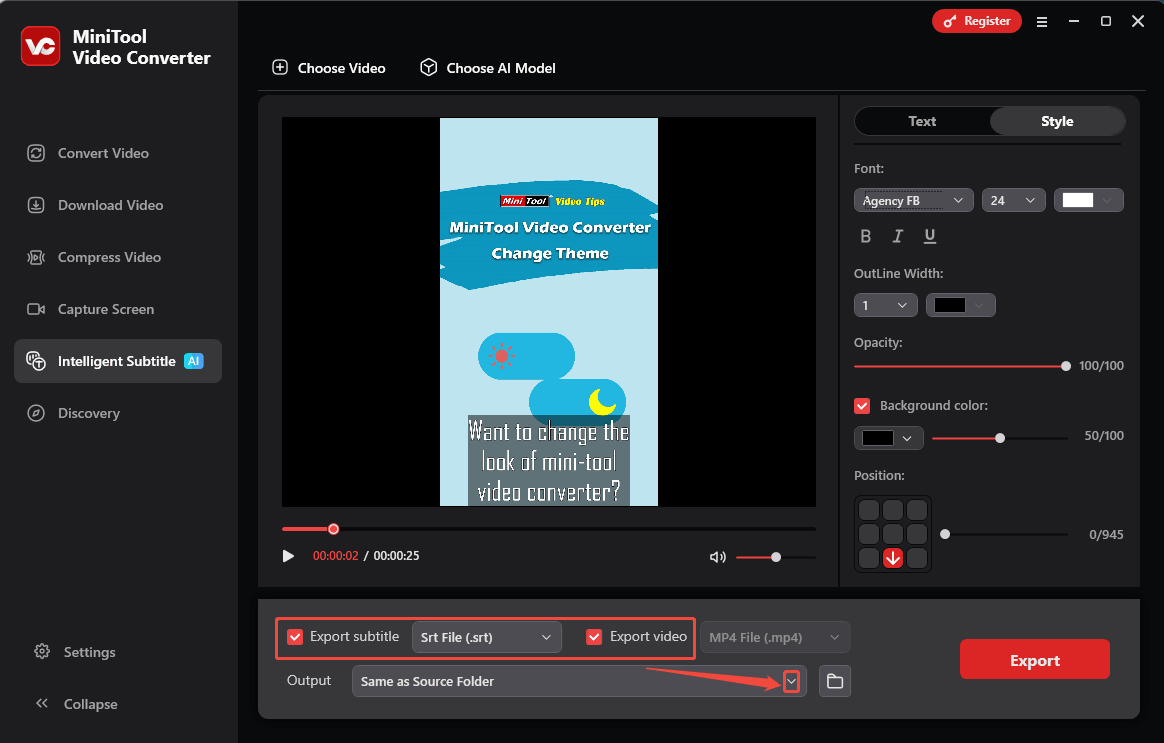The width and height of the screenshot is (1164, 743).
Task: Mute the video volume speaker icon
Action: (x=717, y=557)
